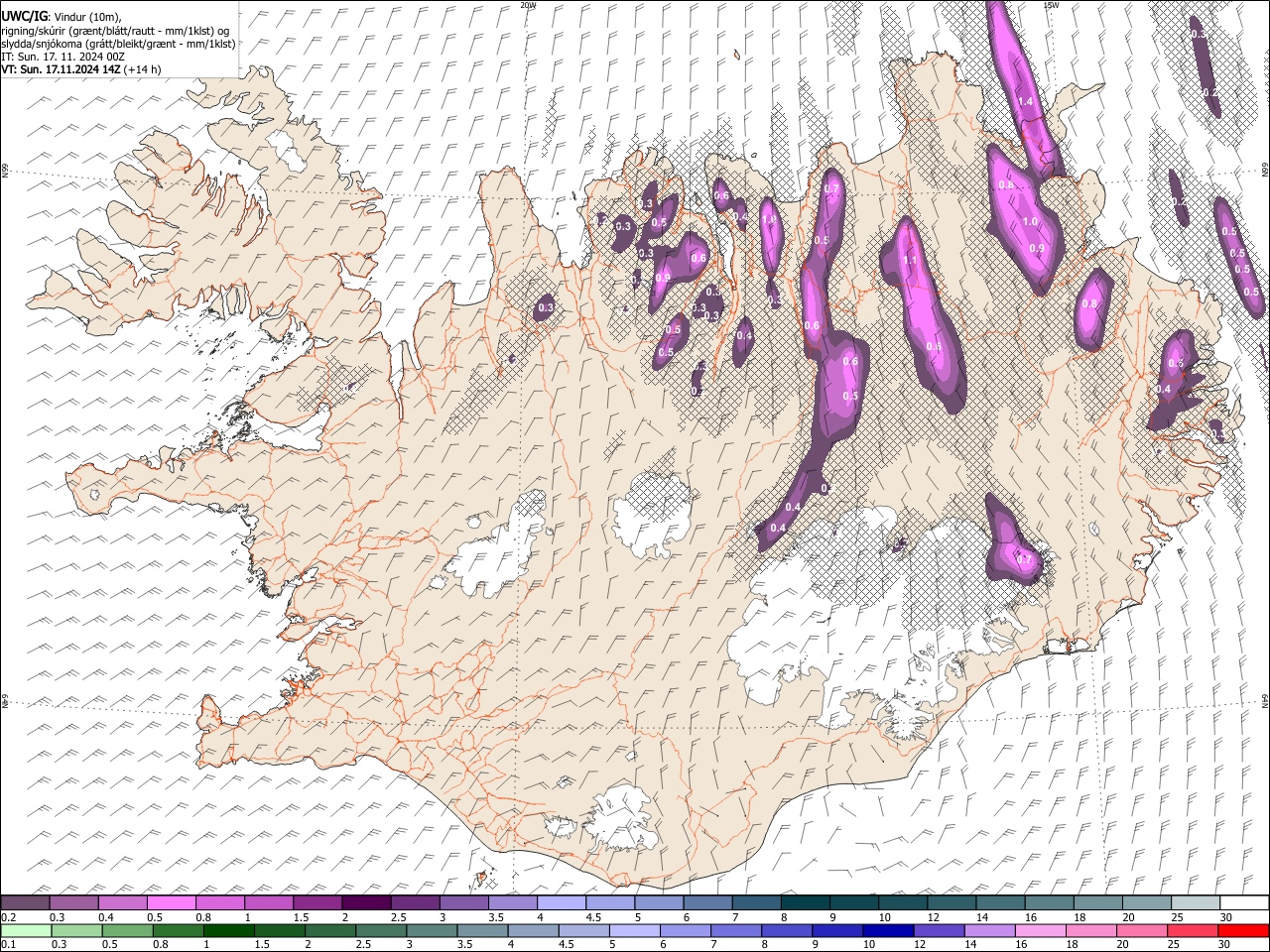Pick lower legend palest green swatch starting at 0.1
Image resolution: width=1270 pixels, height=952 pixels.
(x=25, y=930)
